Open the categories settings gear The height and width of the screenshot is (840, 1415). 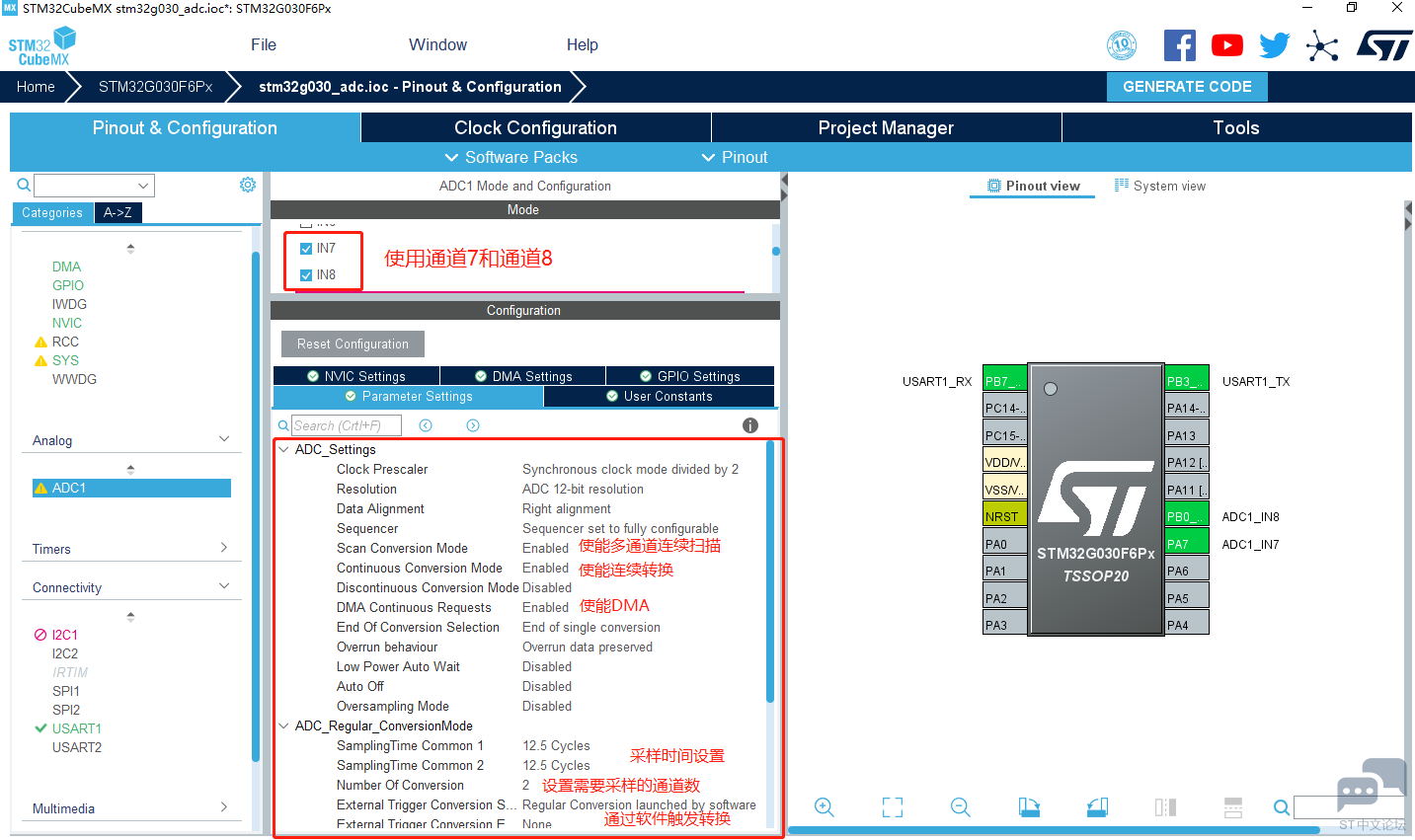click(x=248, y=185)
